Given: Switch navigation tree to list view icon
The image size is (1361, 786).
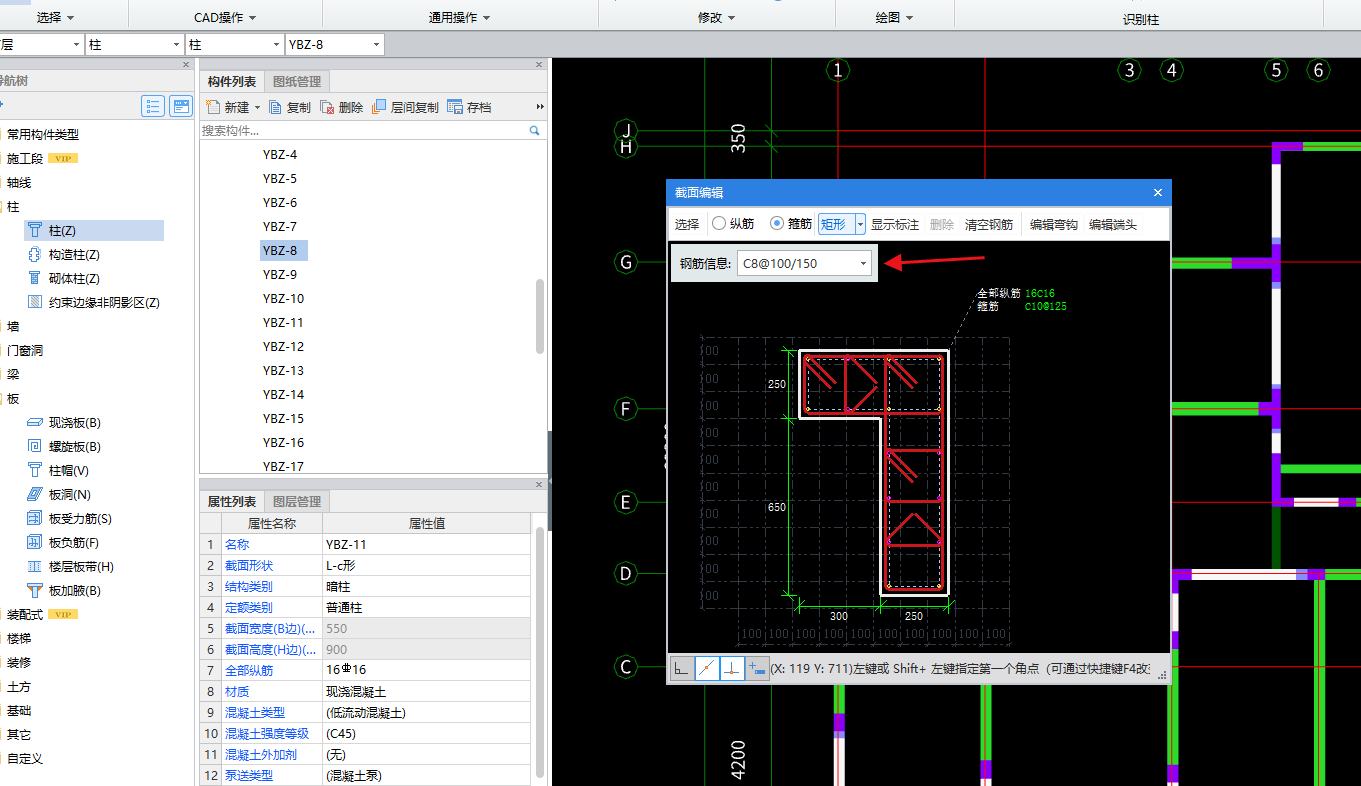Looking at the screenshot, I should click(x=153, y=106).
